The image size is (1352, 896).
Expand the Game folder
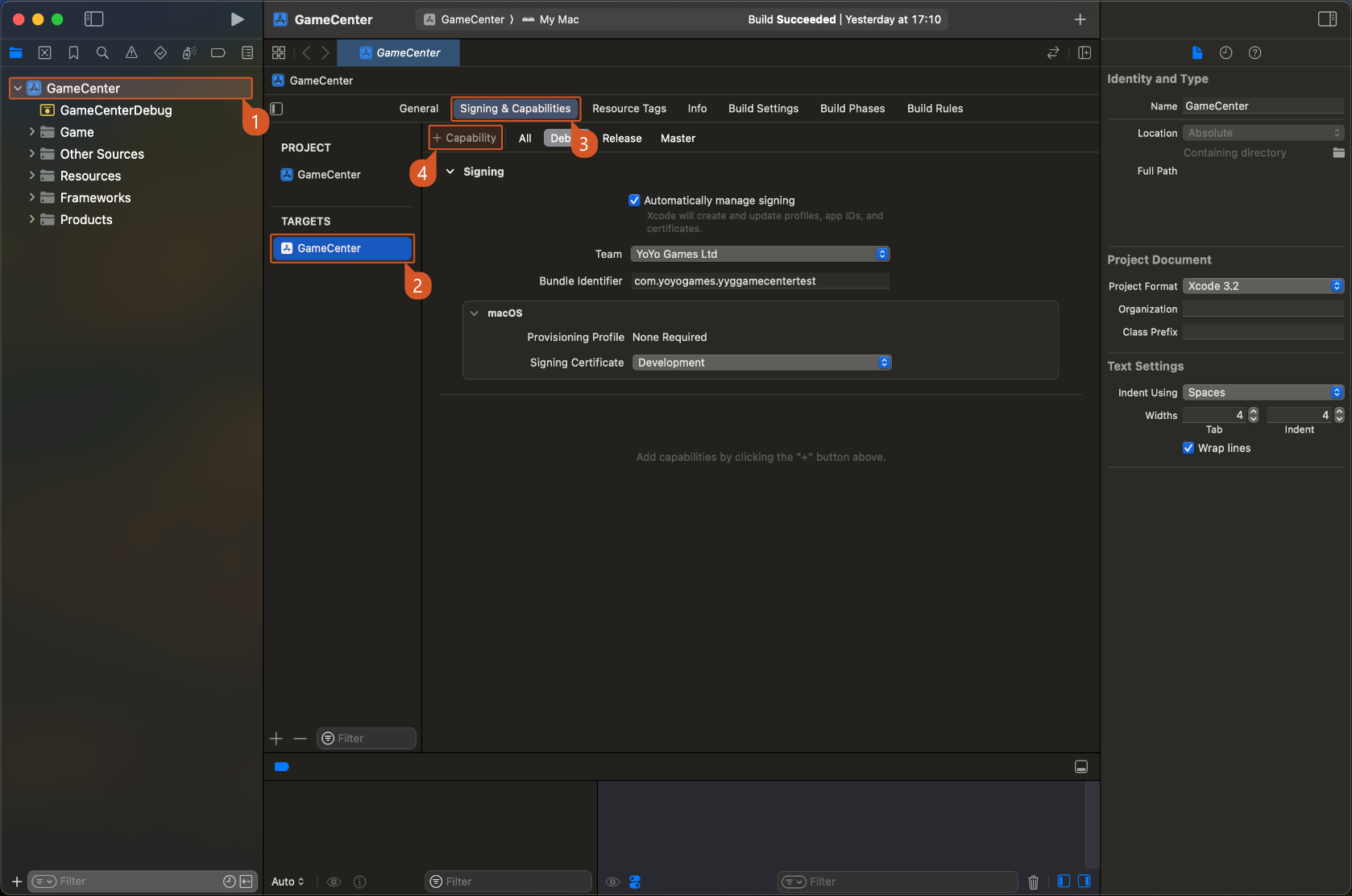pos(32,132)
